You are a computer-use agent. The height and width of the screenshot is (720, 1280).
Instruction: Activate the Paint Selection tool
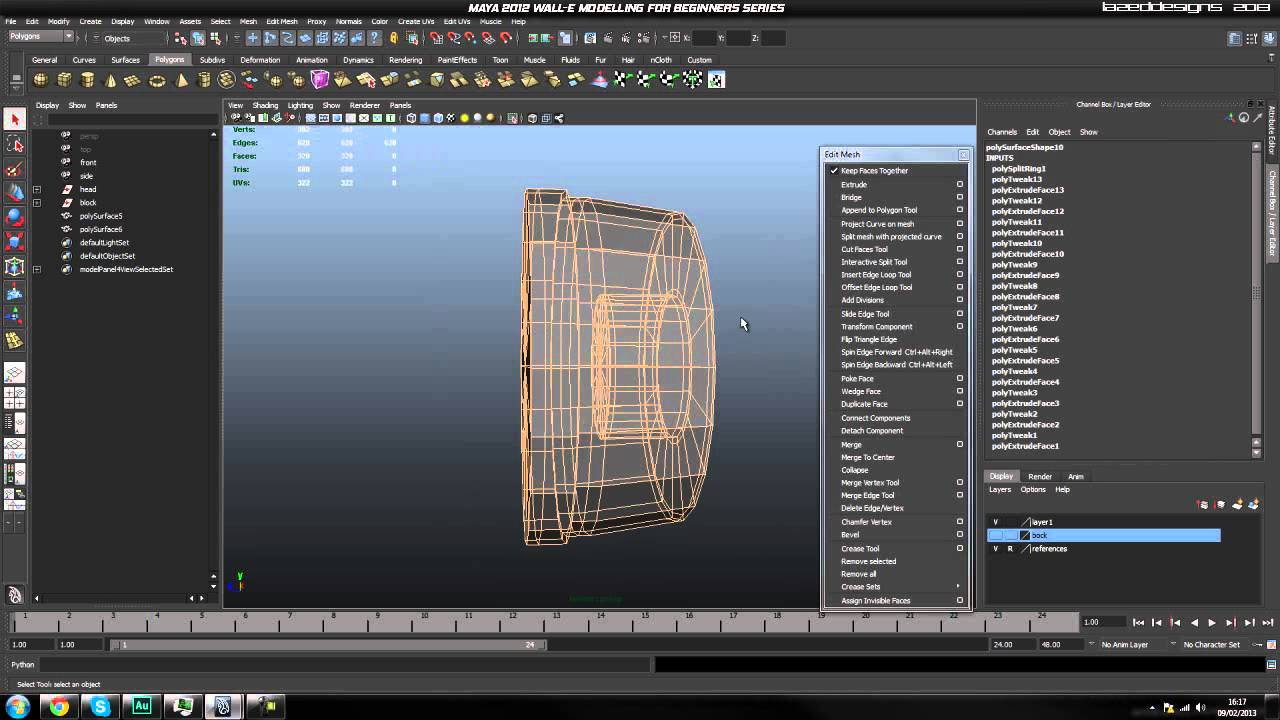[x=14, y=170]
